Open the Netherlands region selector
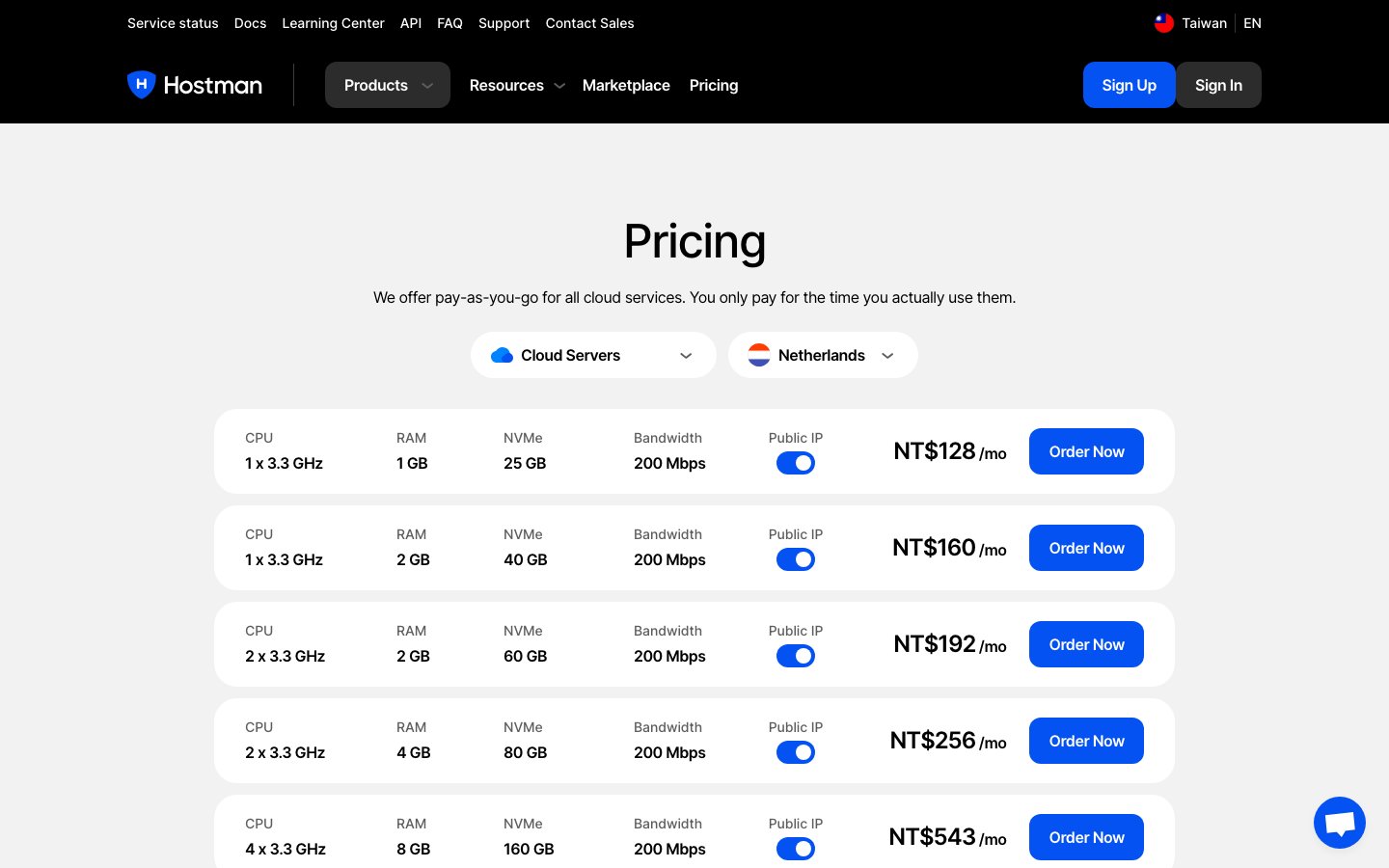Viewport: 1389px width, 868px height. pos(823,355)
